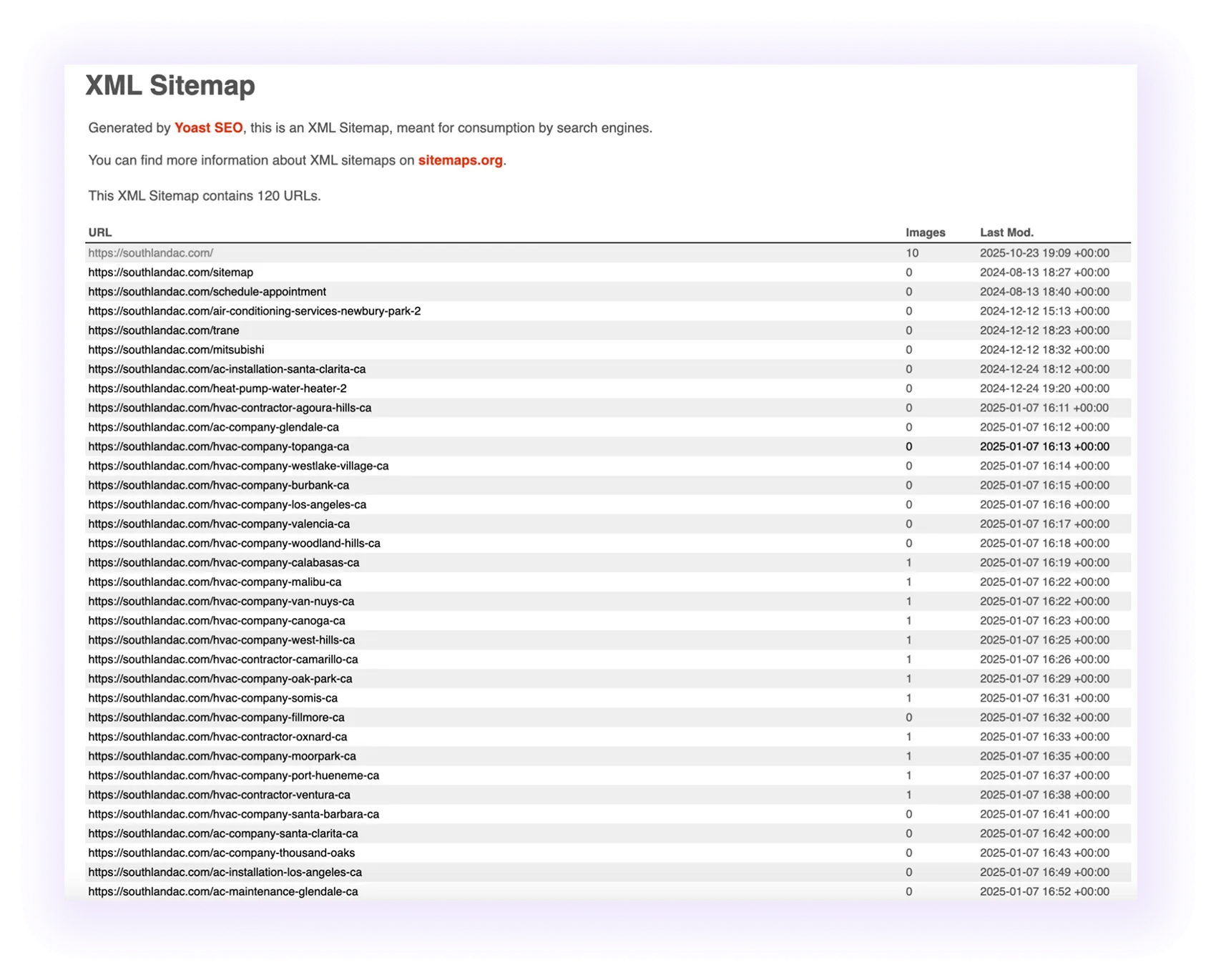Visit the air-conditioning-services-newbury-park-2 URL
Image resolution: width=1216 pixels, height=980 pixels.
[x=254, y=310]
